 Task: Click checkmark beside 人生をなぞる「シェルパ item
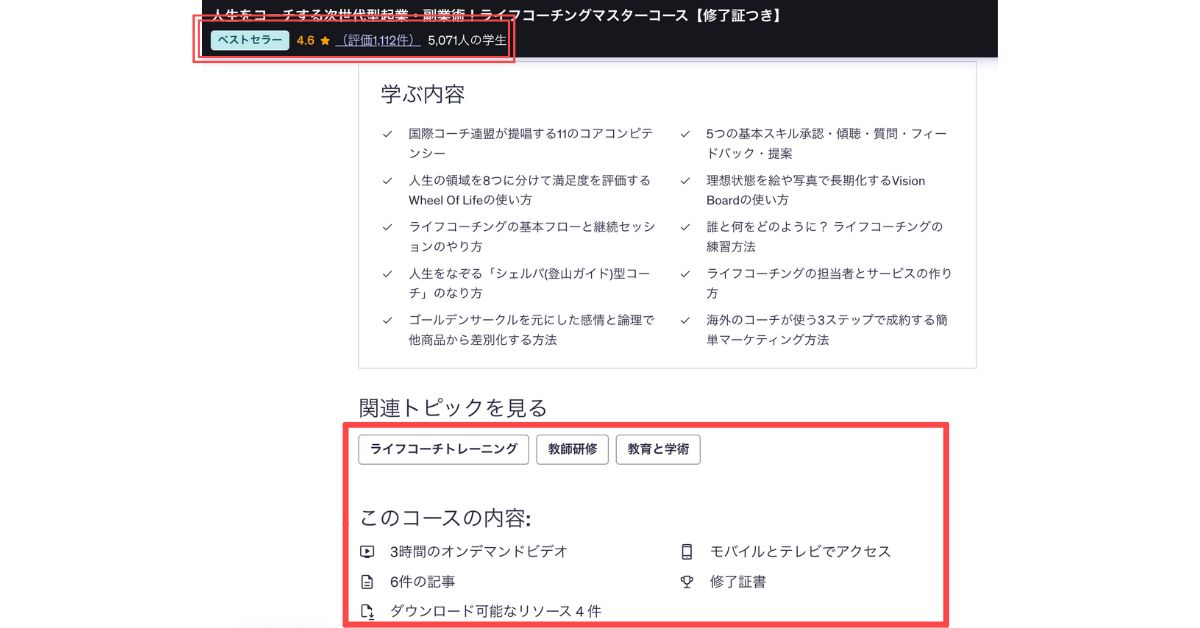pos(387,274)
